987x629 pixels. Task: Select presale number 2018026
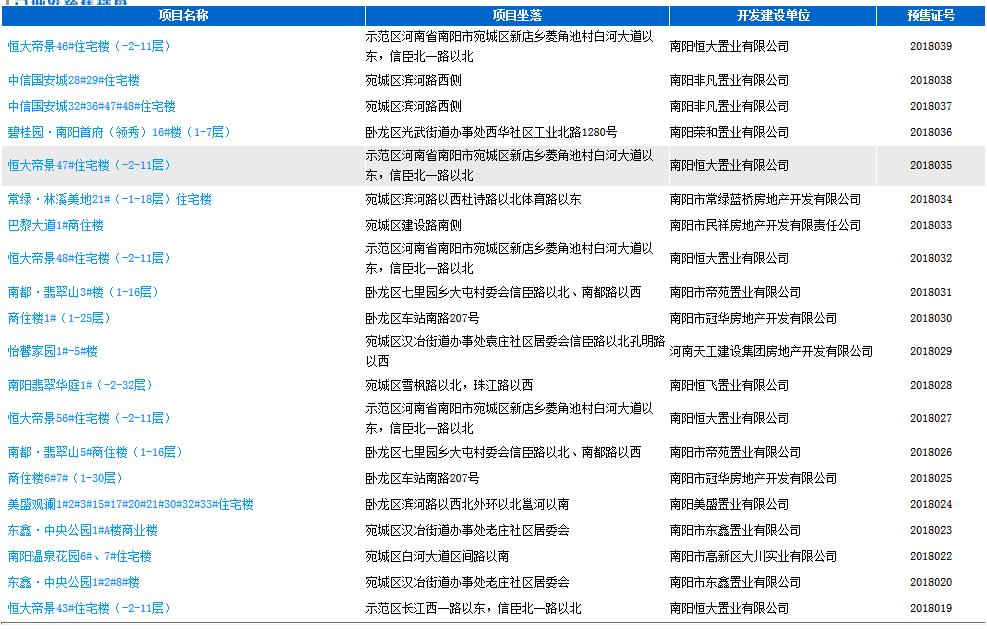click(x=931, y=452)
